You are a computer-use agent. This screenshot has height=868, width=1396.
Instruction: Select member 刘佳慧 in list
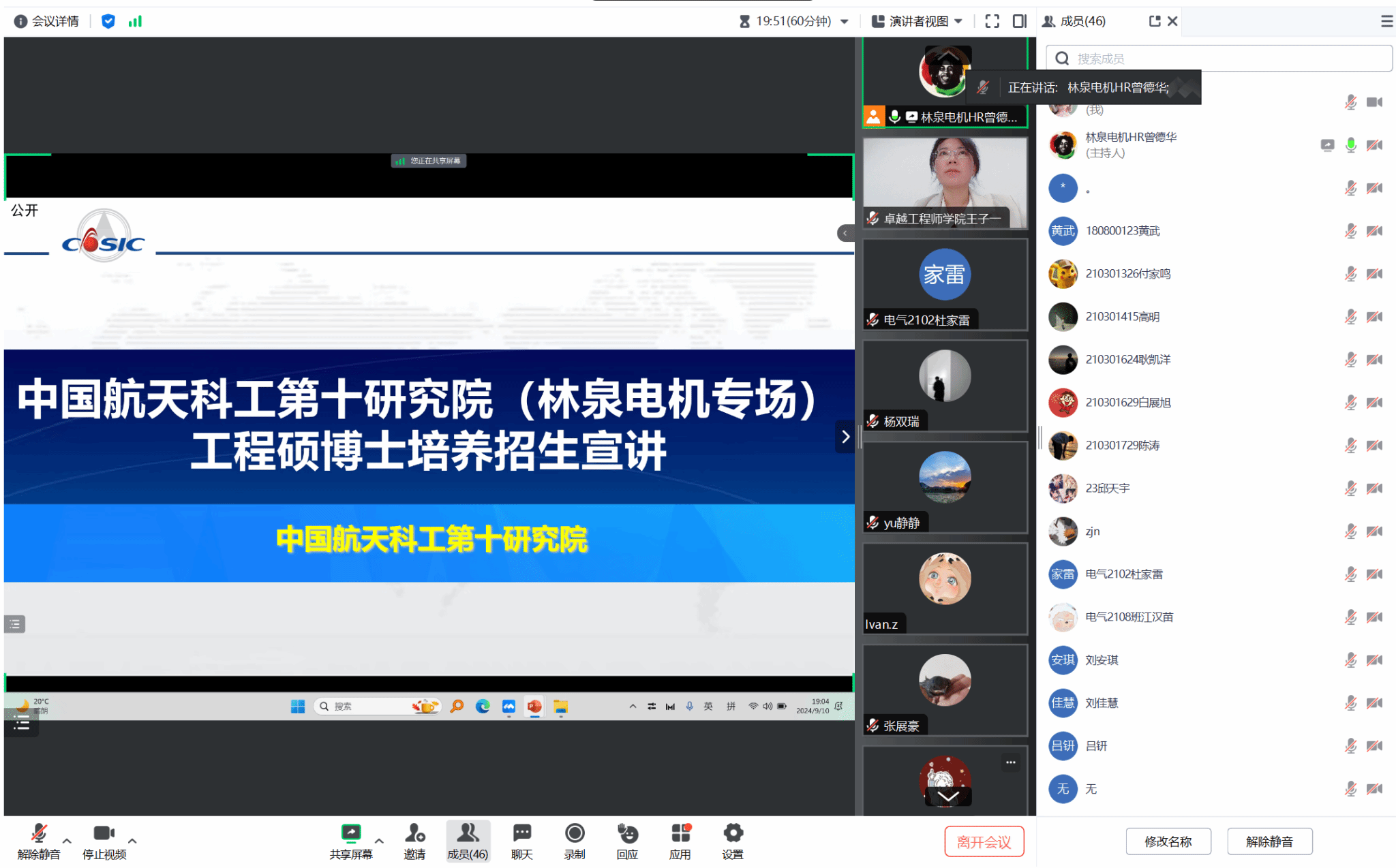(1216, 703)
